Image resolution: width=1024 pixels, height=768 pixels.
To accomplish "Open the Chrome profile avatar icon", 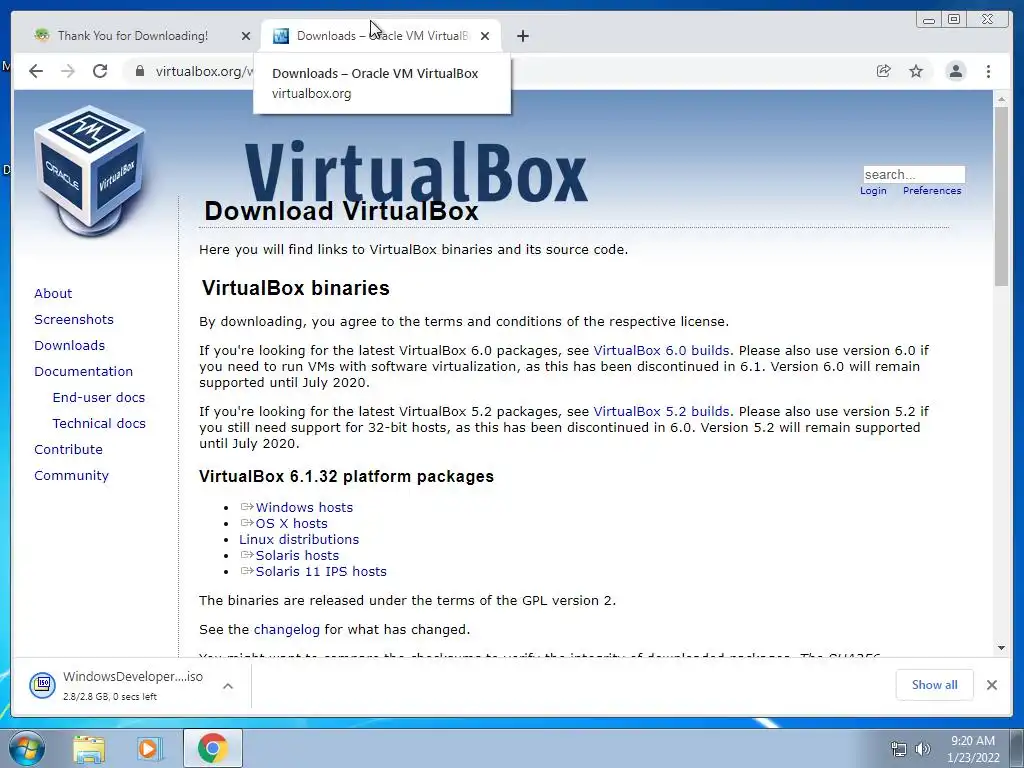I will point(955,71).
